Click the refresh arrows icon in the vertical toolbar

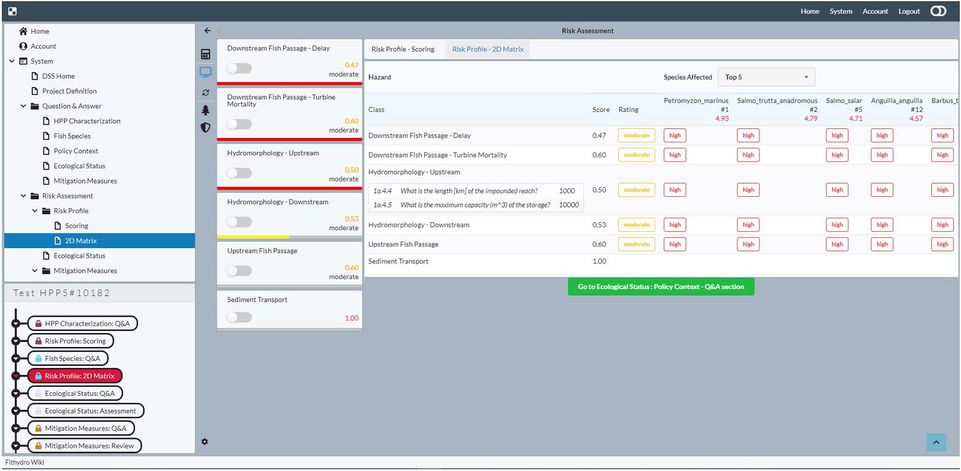[x=205, y=92]
